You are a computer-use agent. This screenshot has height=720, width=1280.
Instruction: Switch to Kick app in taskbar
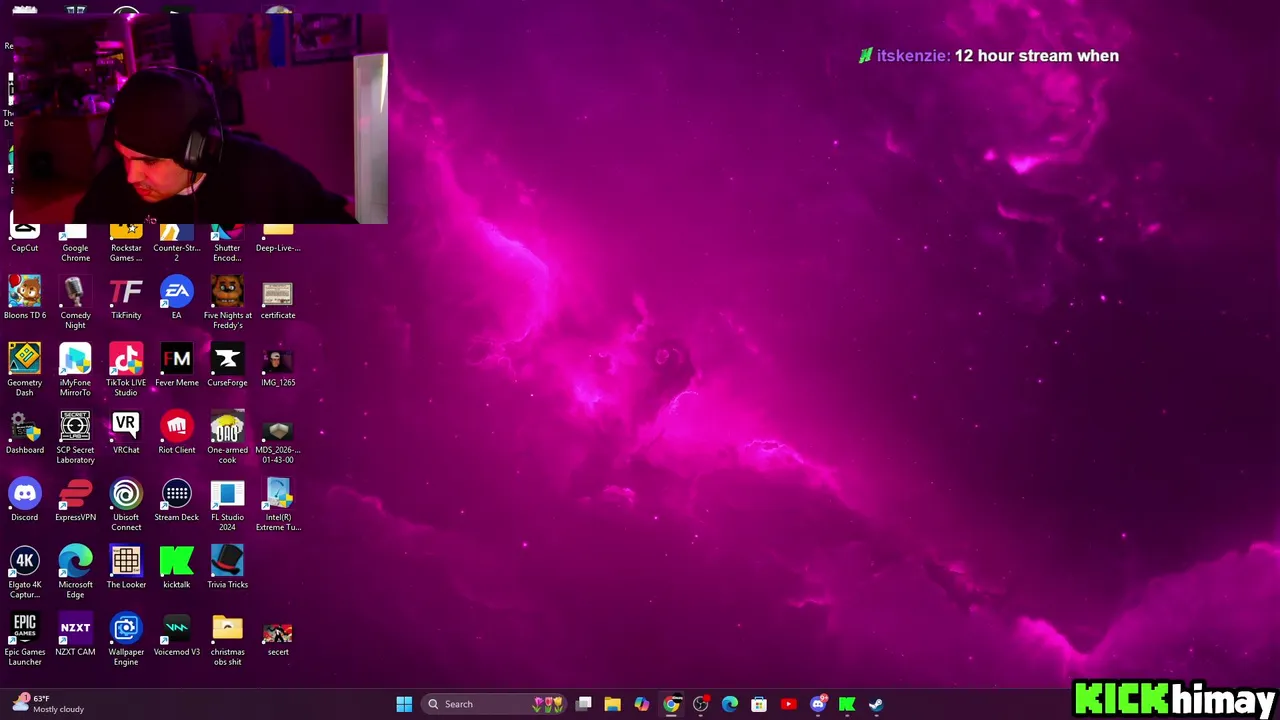click(x=847, y=704)
